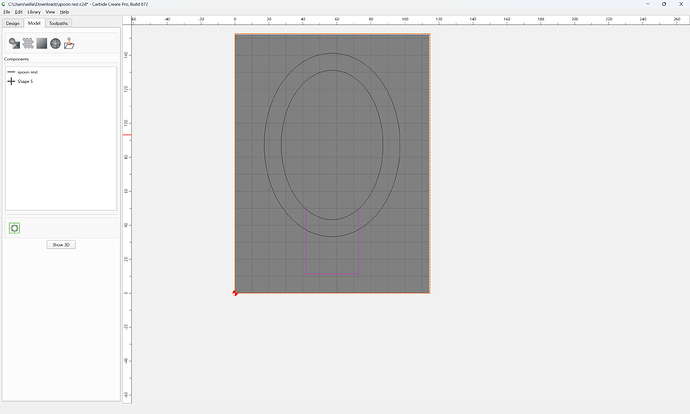Click the green zoom-to-fit view icon
Viewport: 690px width, 414px height.
tap(15, 228)
